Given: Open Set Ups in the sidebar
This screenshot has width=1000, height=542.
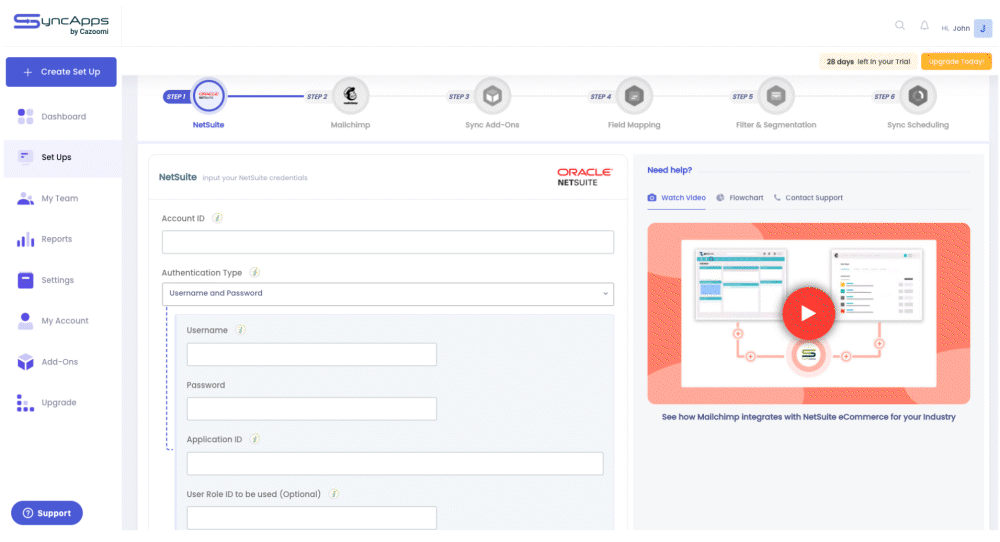Looking at the screenshot, I should pos(56,157).
